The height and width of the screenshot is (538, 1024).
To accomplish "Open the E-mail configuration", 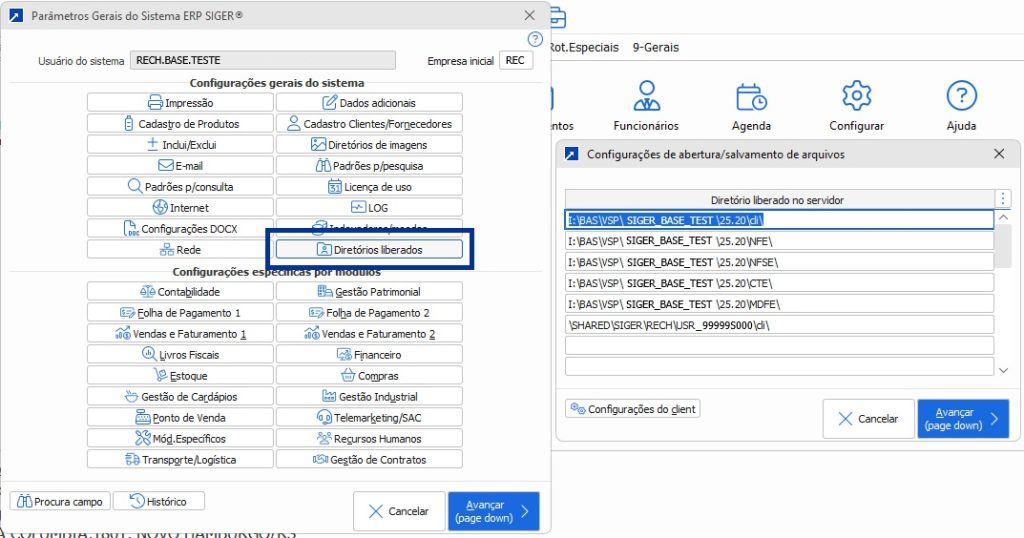I will tap(180, 165).
